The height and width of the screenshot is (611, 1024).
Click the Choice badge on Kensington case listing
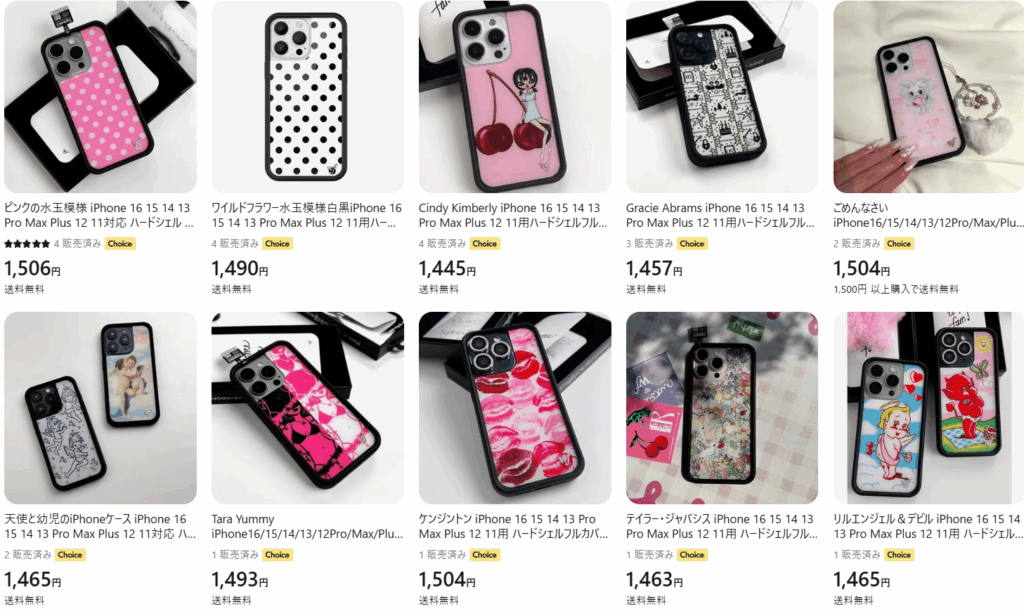485,555
